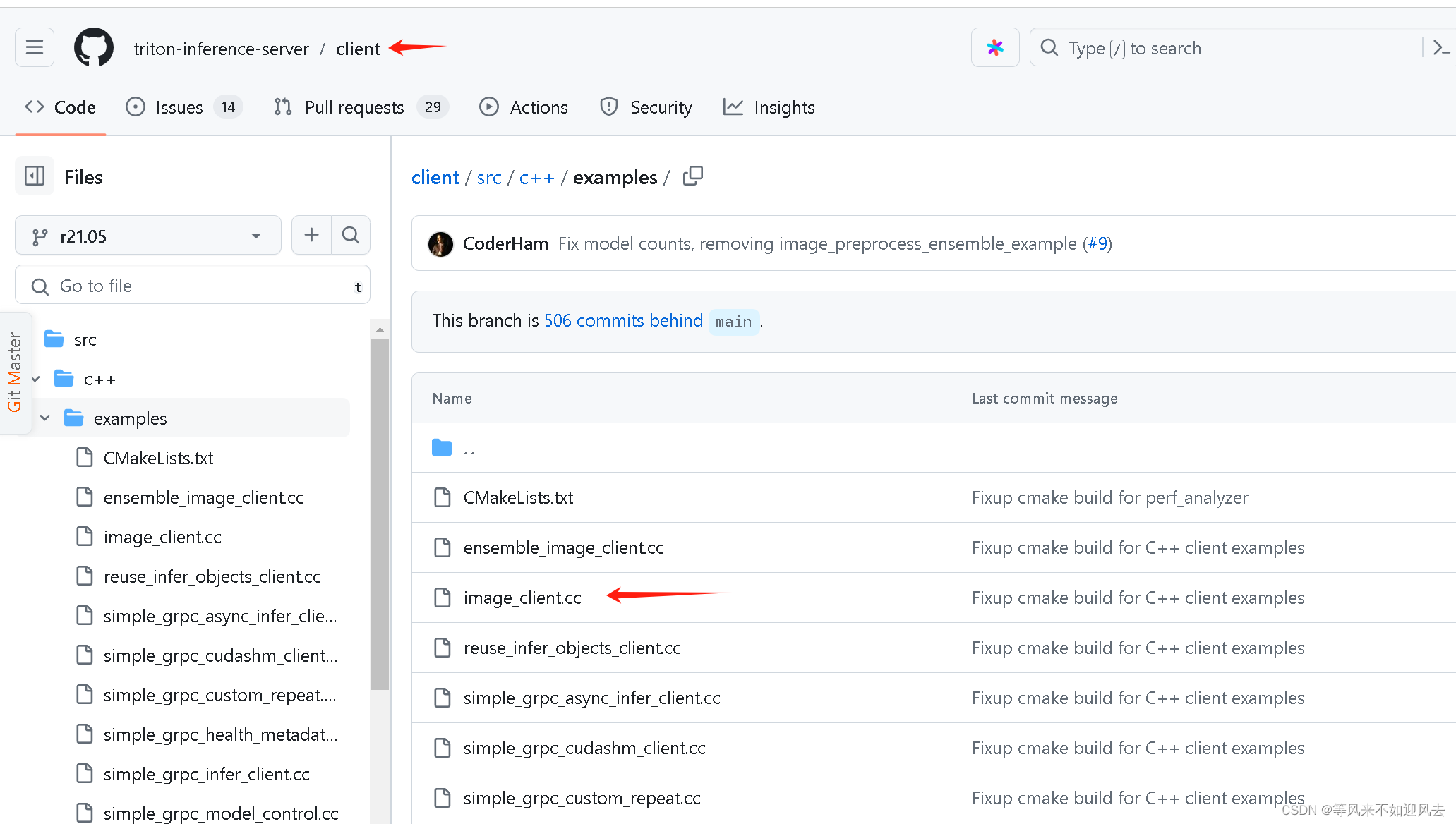Open ensemble_image_client.cc in file table
Image resolution: width=1456 pixels, height=824 pixels.
pos(564,547)
